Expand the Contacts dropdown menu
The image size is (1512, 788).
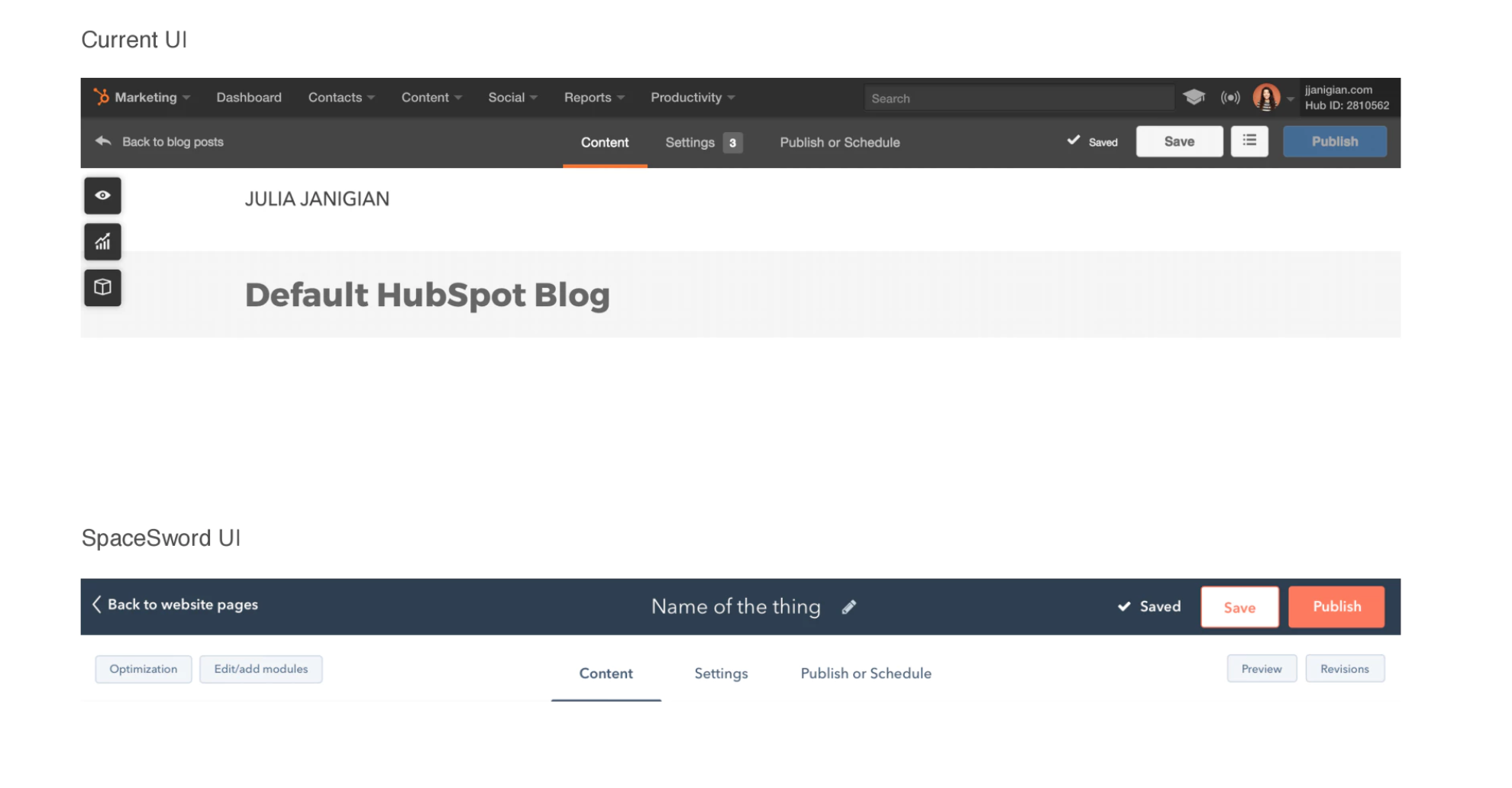(341, 97)
